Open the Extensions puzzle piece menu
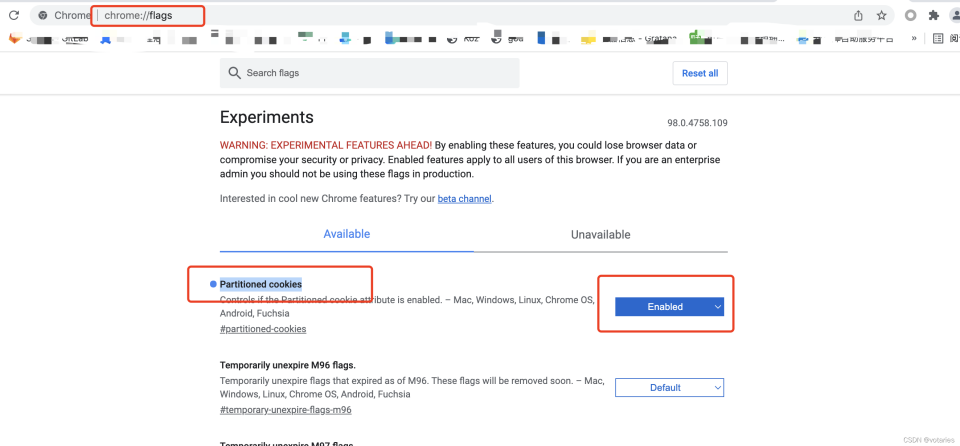This screenshot has width=960, height=446. tap(934, 16)
